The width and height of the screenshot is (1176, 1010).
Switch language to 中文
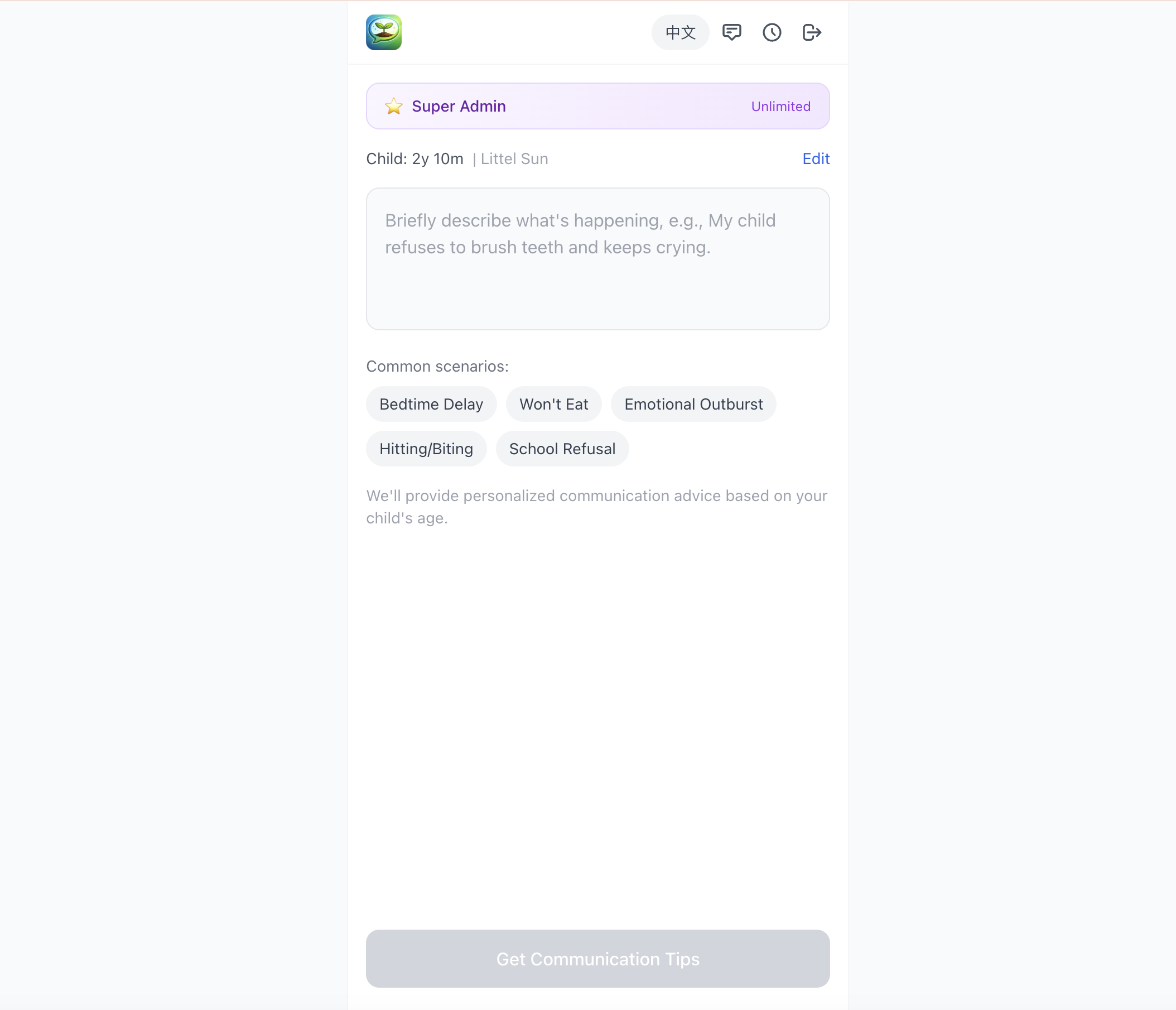coord(680,32)
